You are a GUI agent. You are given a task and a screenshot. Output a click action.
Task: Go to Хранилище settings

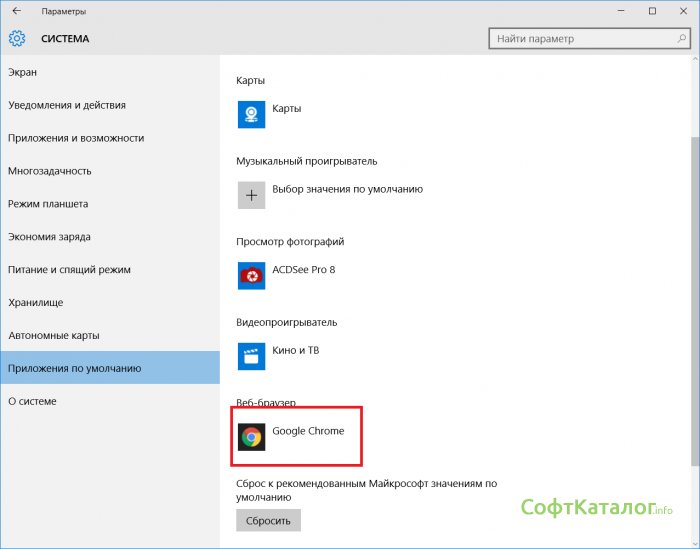click(x=36, y=303)
